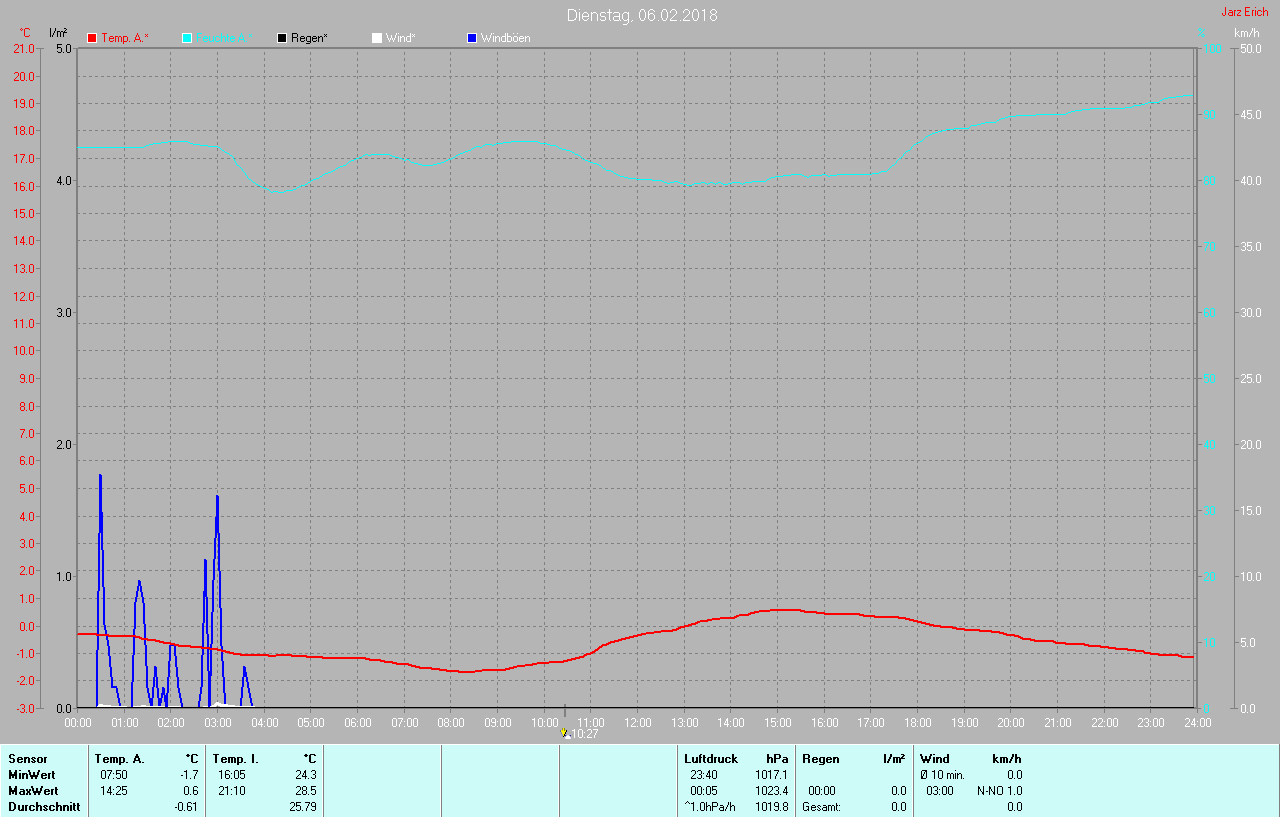Click the black Regen legend swatch
Viewport: 1280px width, 817px height.
[x=282, y=38]
